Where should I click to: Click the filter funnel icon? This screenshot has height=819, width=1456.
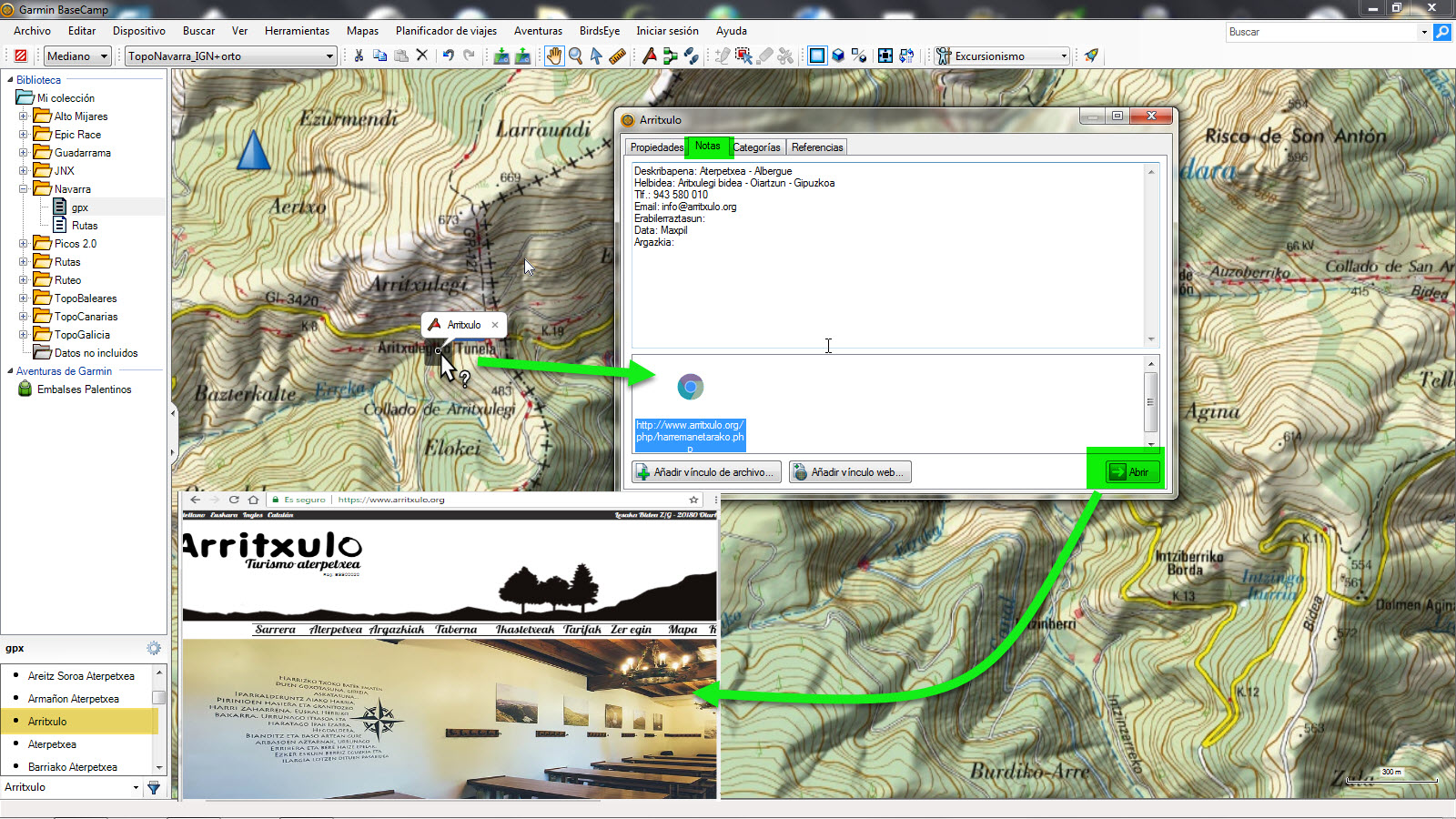tap(154, 787)
